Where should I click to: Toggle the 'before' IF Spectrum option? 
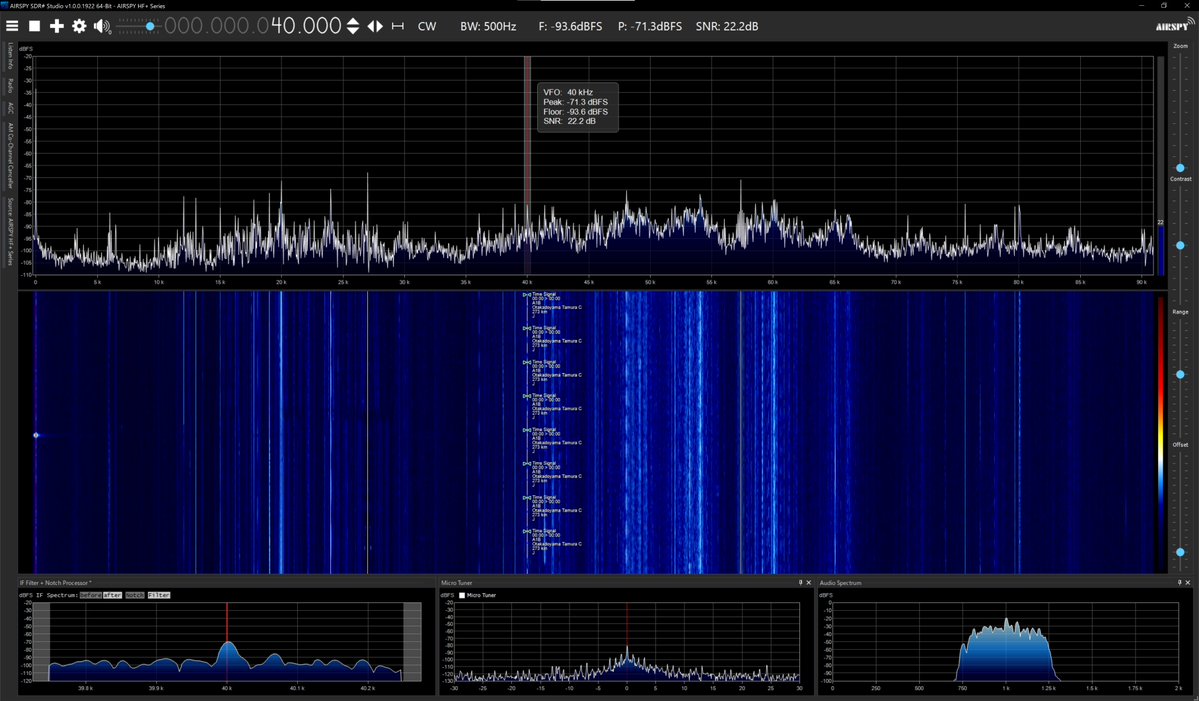point(90,595)
